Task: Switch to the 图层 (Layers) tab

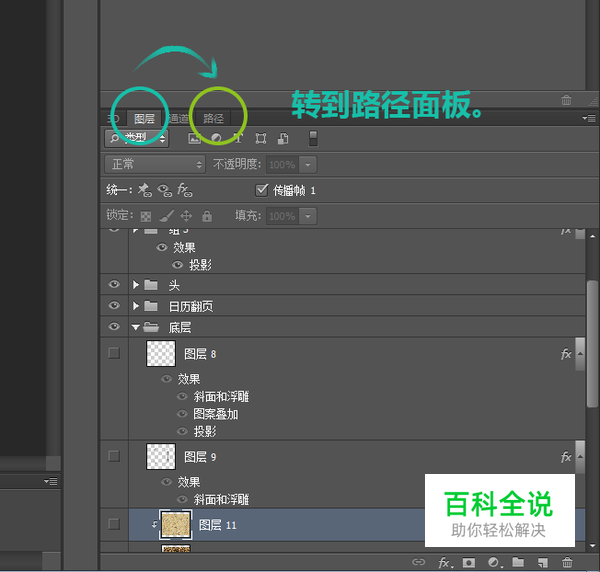Action: (x=144, y=119)
